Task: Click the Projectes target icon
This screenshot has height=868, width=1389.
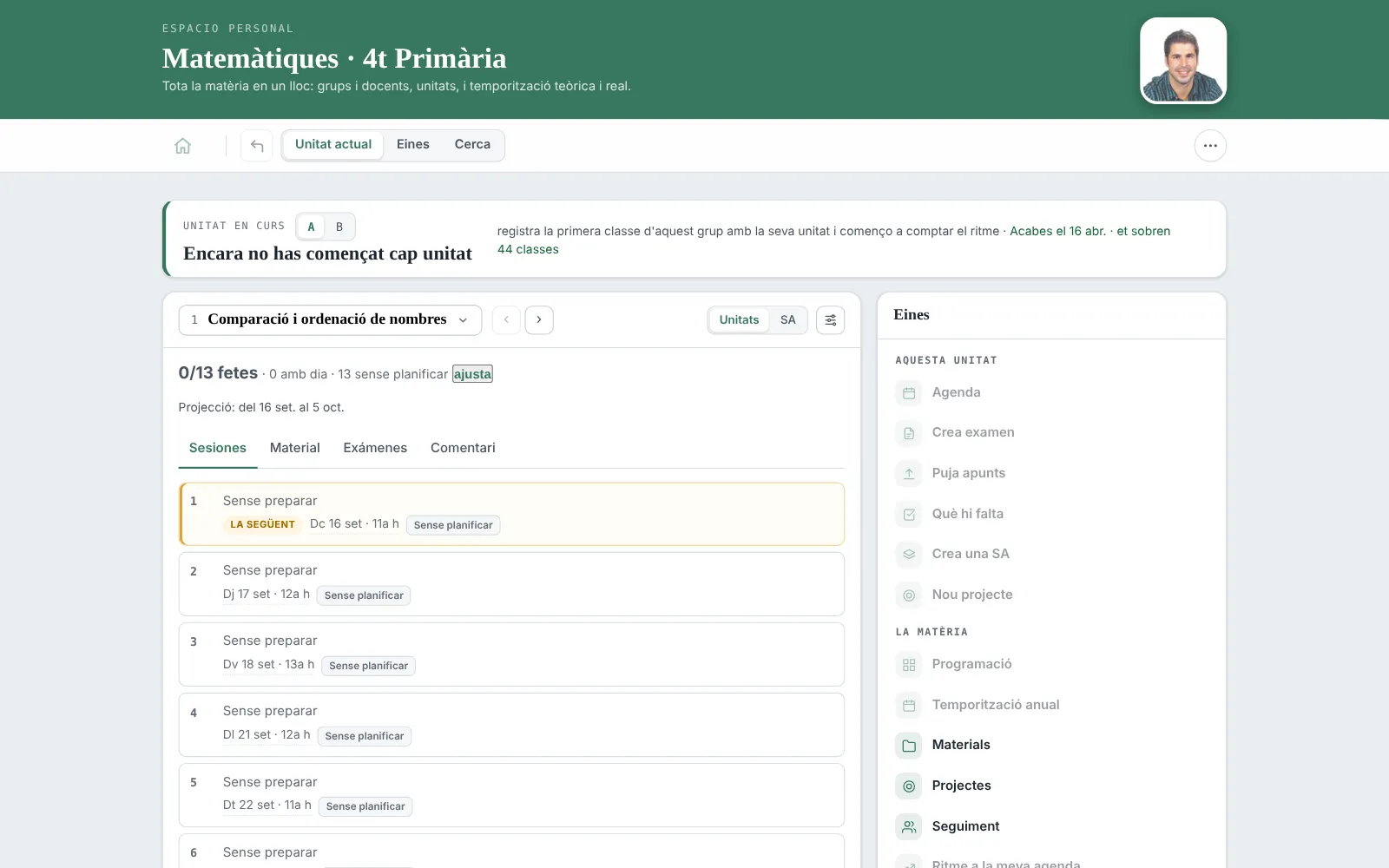Action: [909, 786]
